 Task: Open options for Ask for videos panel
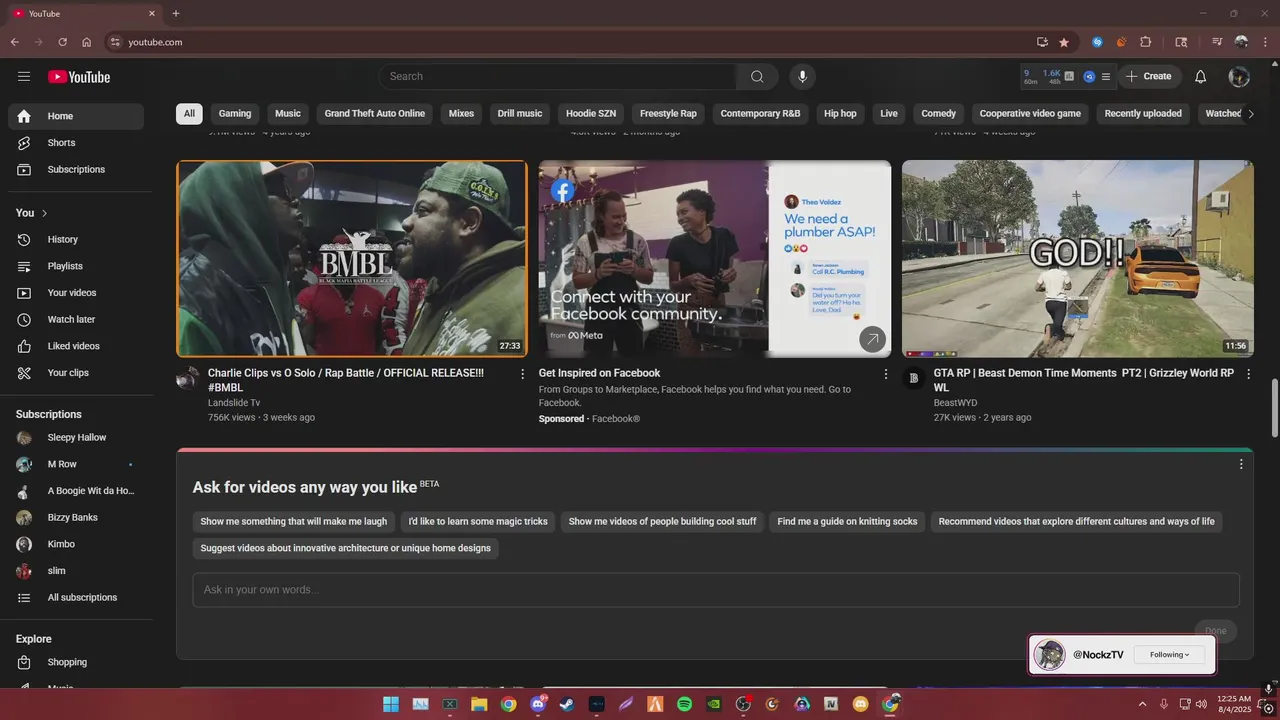[1241, 464]
